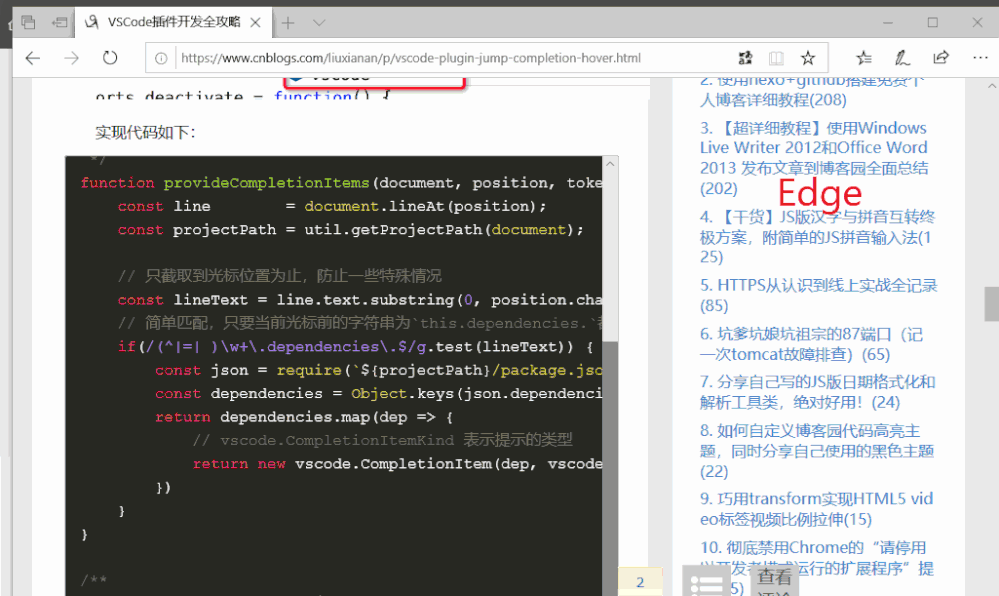Open link JS版汉字与拼音互转终极方案

(x=817, y=236)
